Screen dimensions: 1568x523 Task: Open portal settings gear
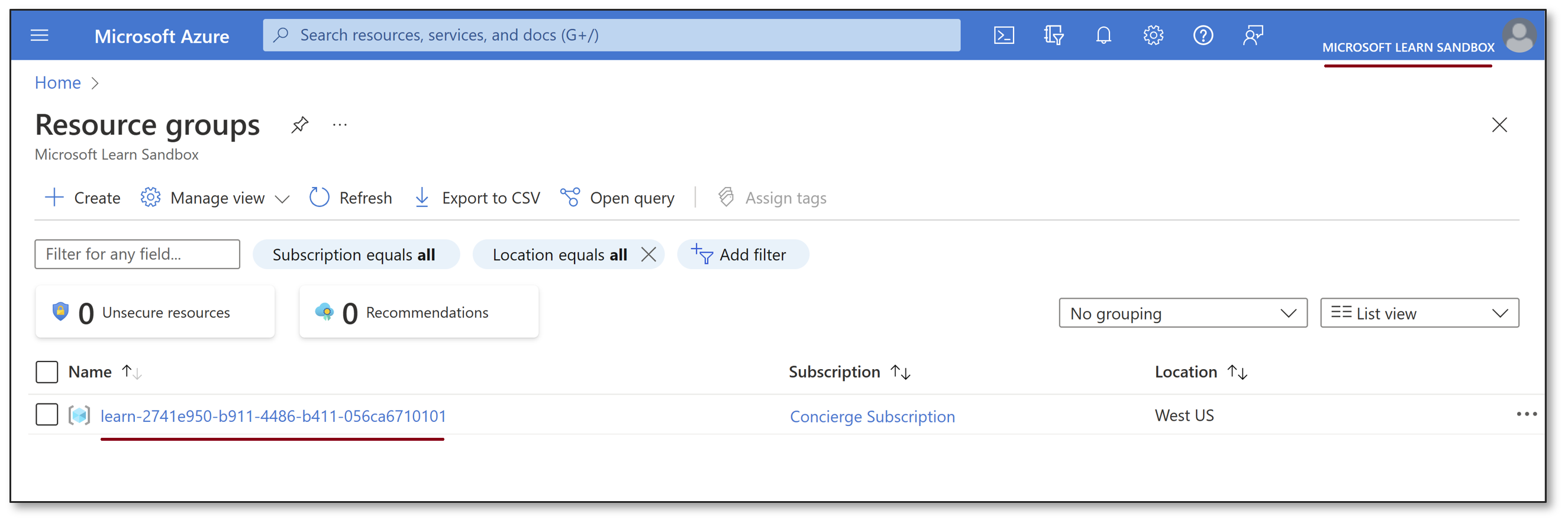(x=1153, y=35)
